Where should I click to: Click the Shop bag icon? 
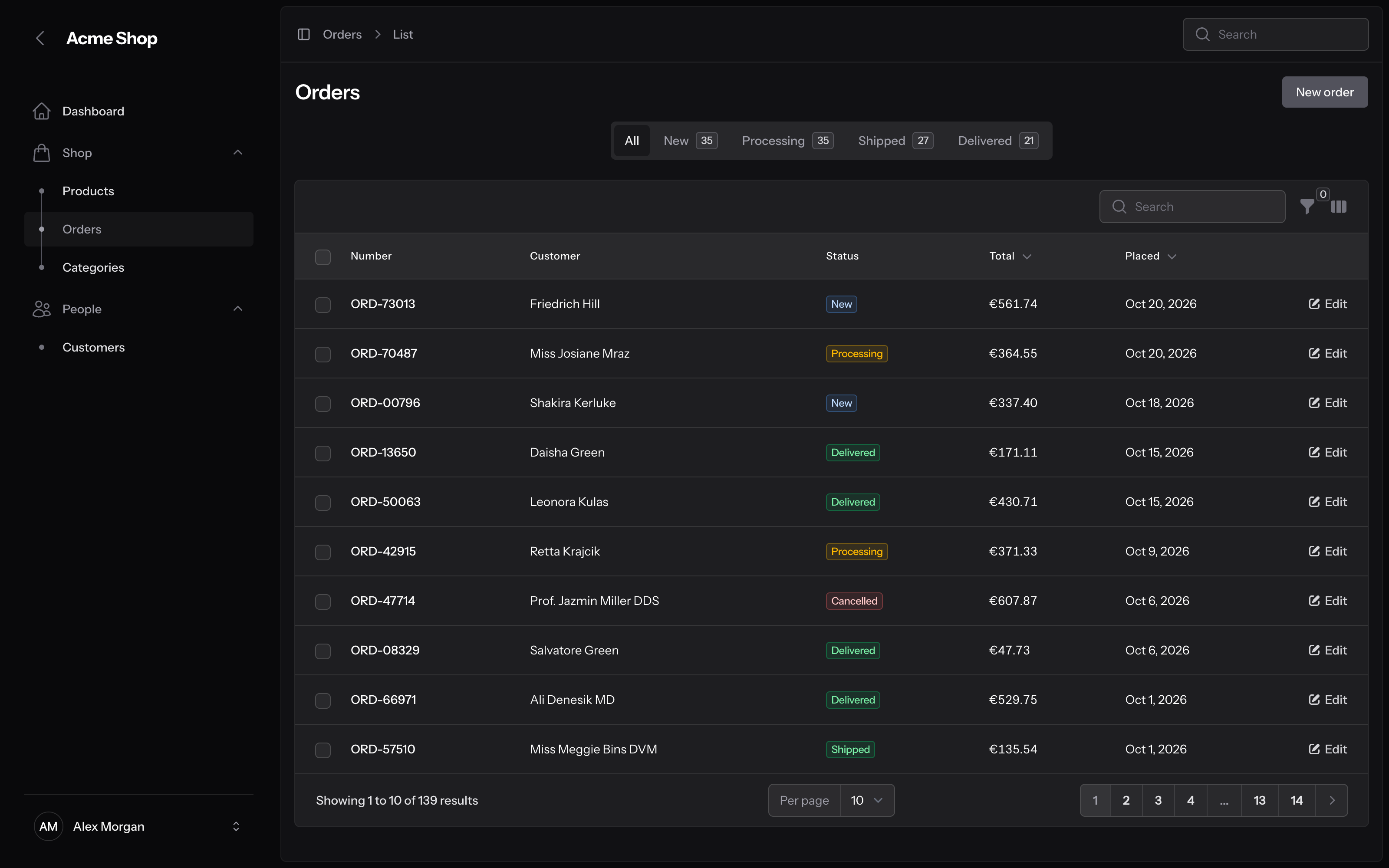(41, 153)
